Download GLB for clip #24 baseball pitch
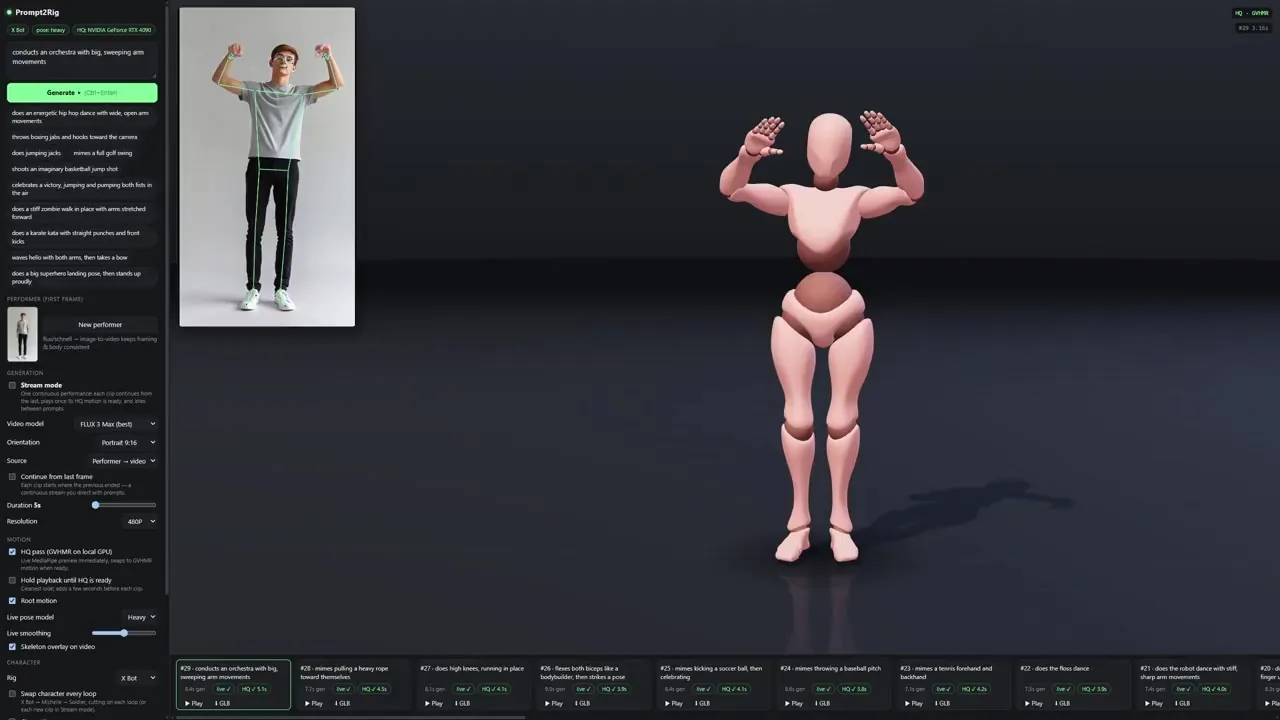The height and width of the screenshot is (720, 1280). (822, 703)
